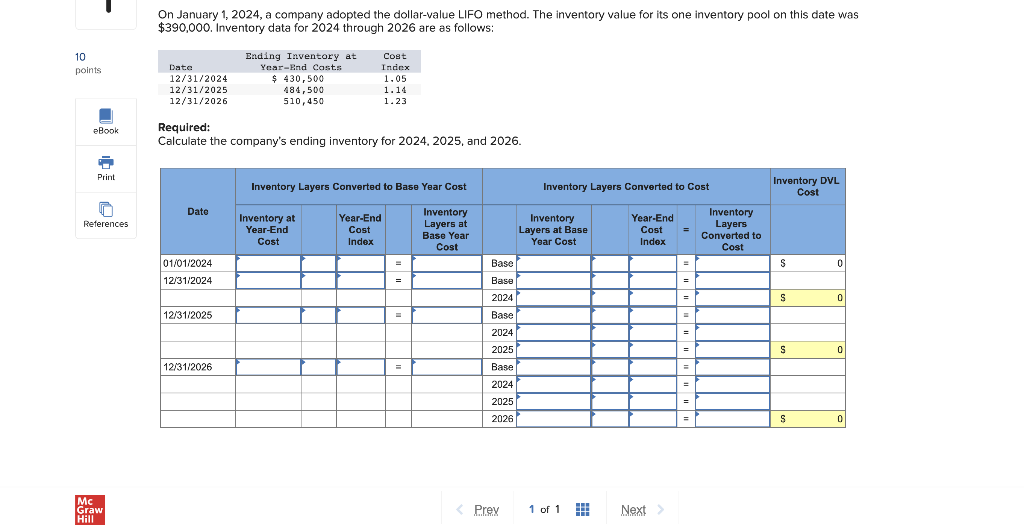Click the 10 points label

tap(88, 63)
